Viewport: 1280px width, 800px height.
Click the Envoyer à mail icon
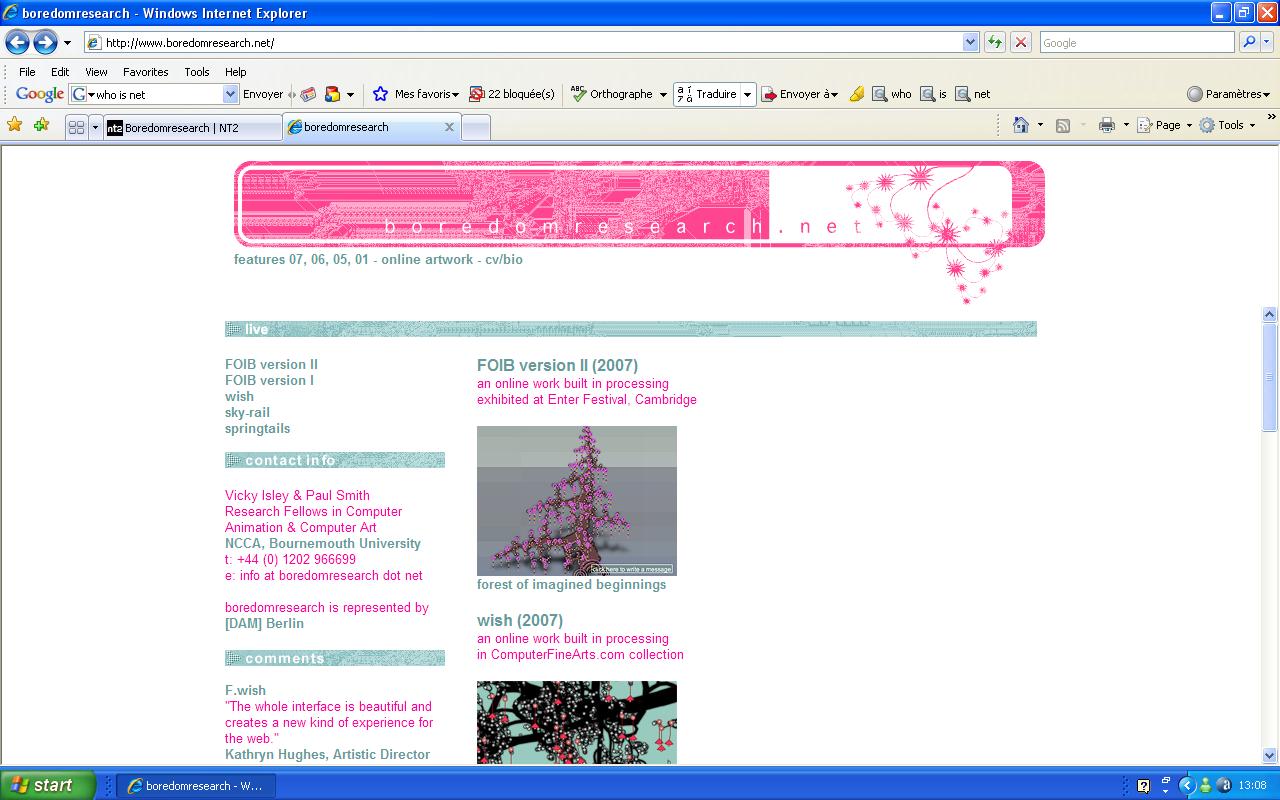click(769, 94)
